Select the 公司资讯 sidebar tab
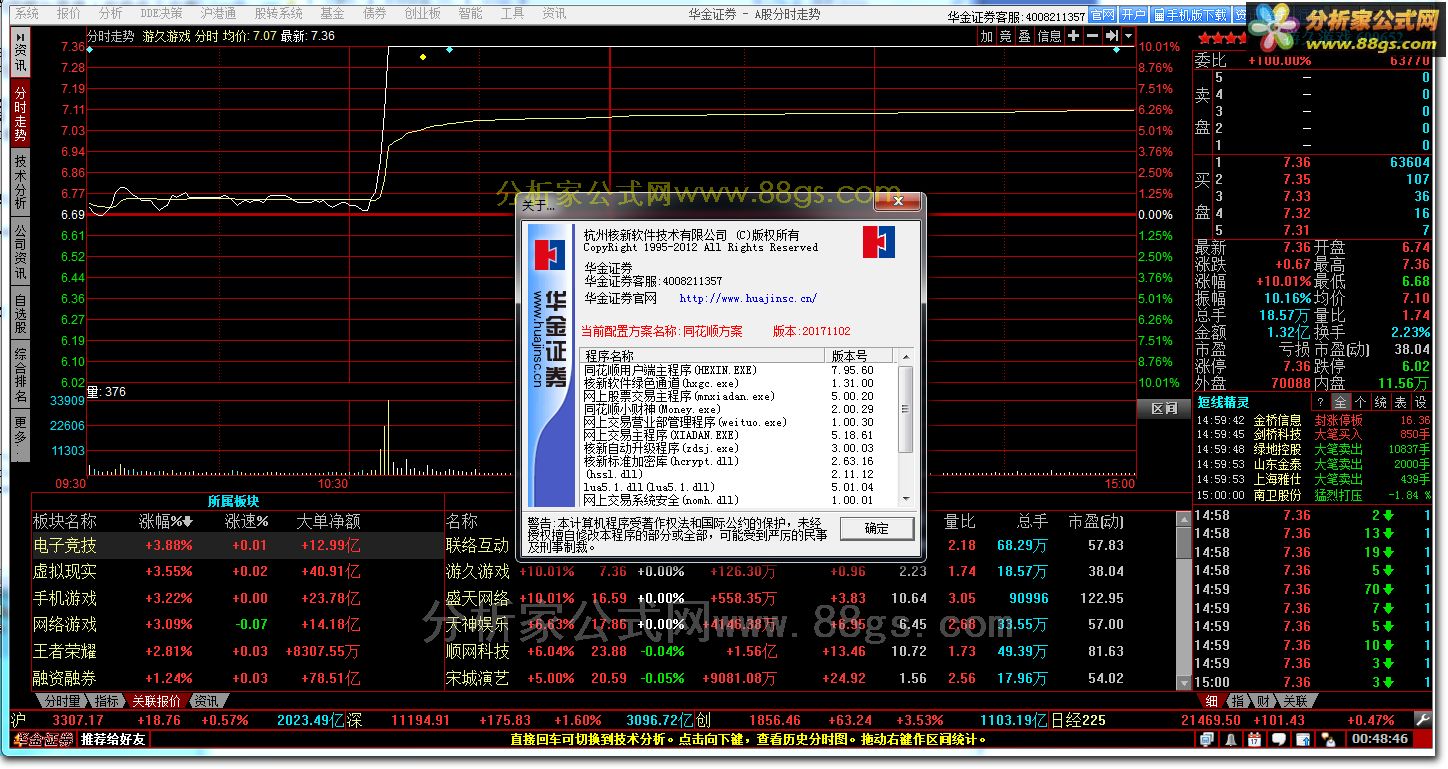Viewport: 1448px width, 769px height. (x=21, y=250)
